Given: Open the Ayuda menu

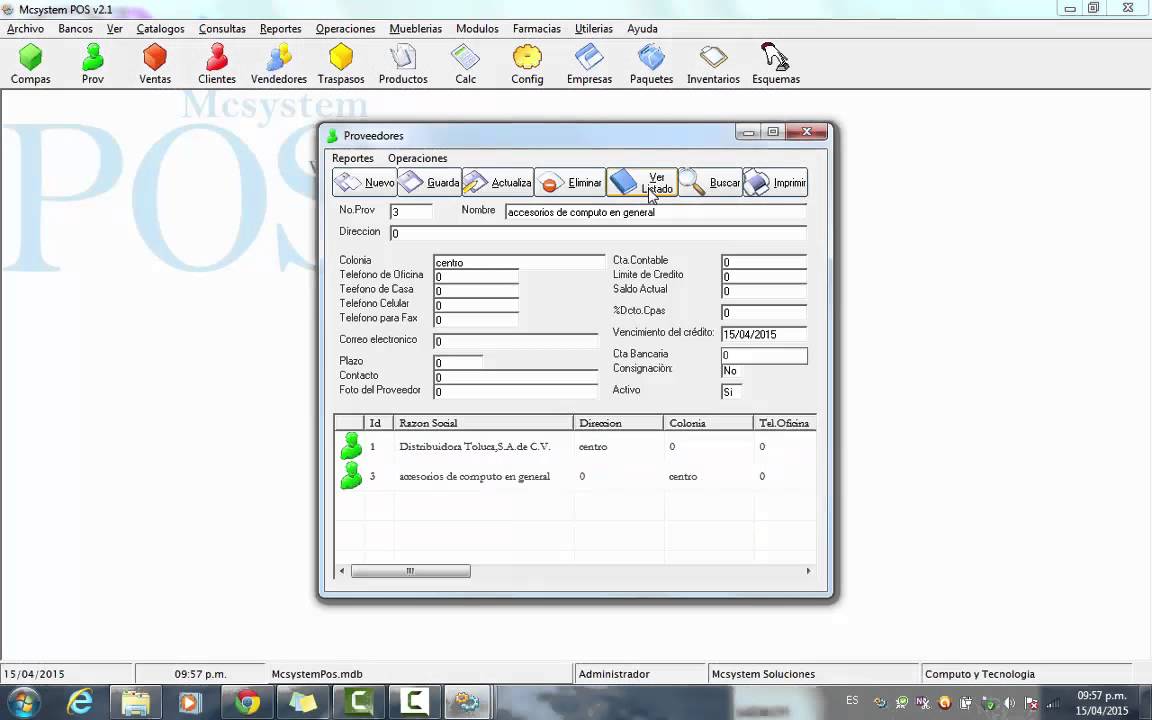Looking at the screenshot, I should (x=642, y=29).
